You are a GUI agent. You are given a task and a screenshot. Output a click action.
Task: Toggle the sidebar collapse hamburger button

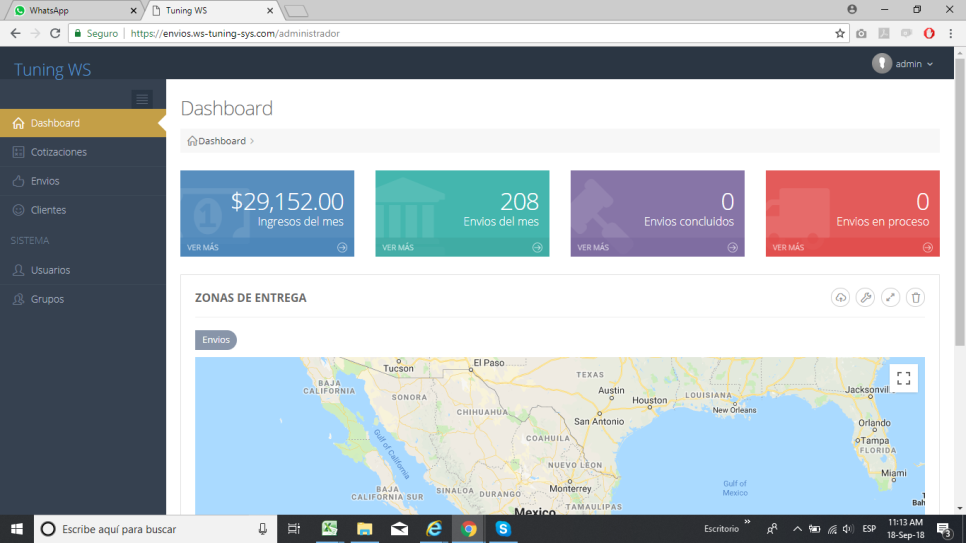(142, 98)
